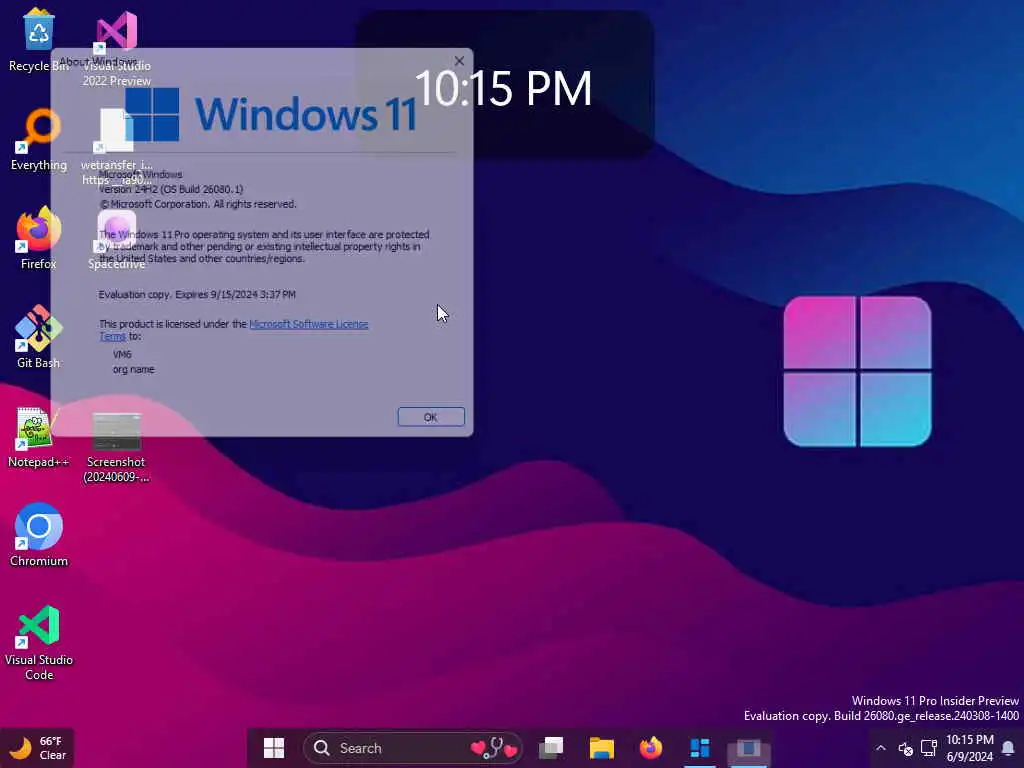This screenshot has width=1024, height=768.
Task: Open the network tray icon
Action: (929, 748)
